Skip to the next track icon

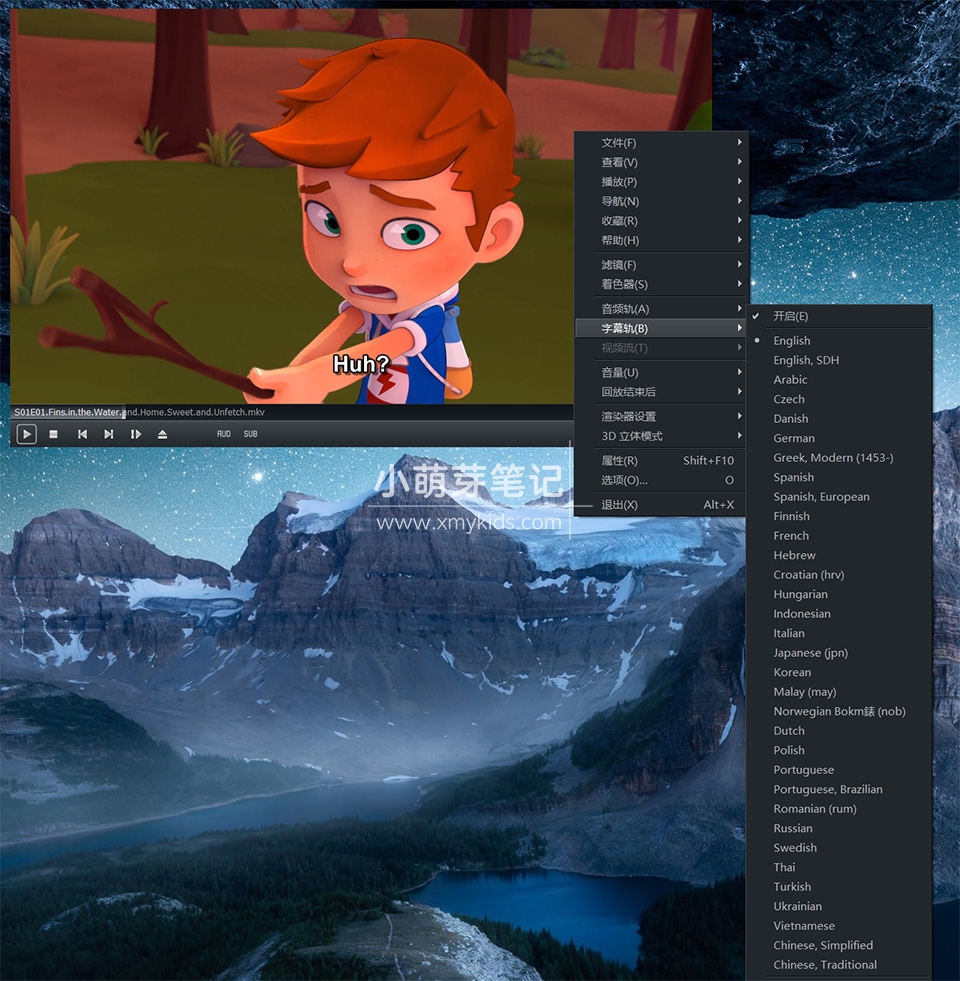[x=109, y=434]
